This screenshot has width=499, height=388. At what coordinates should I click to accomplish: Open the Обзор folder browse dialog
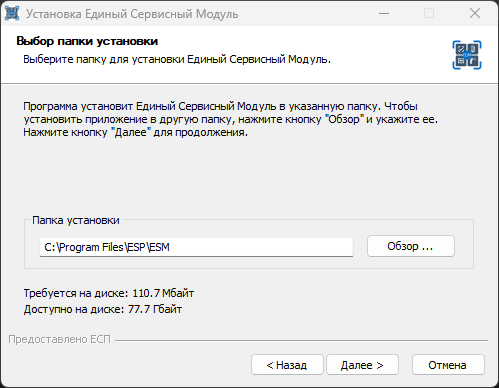pos(411,246)
